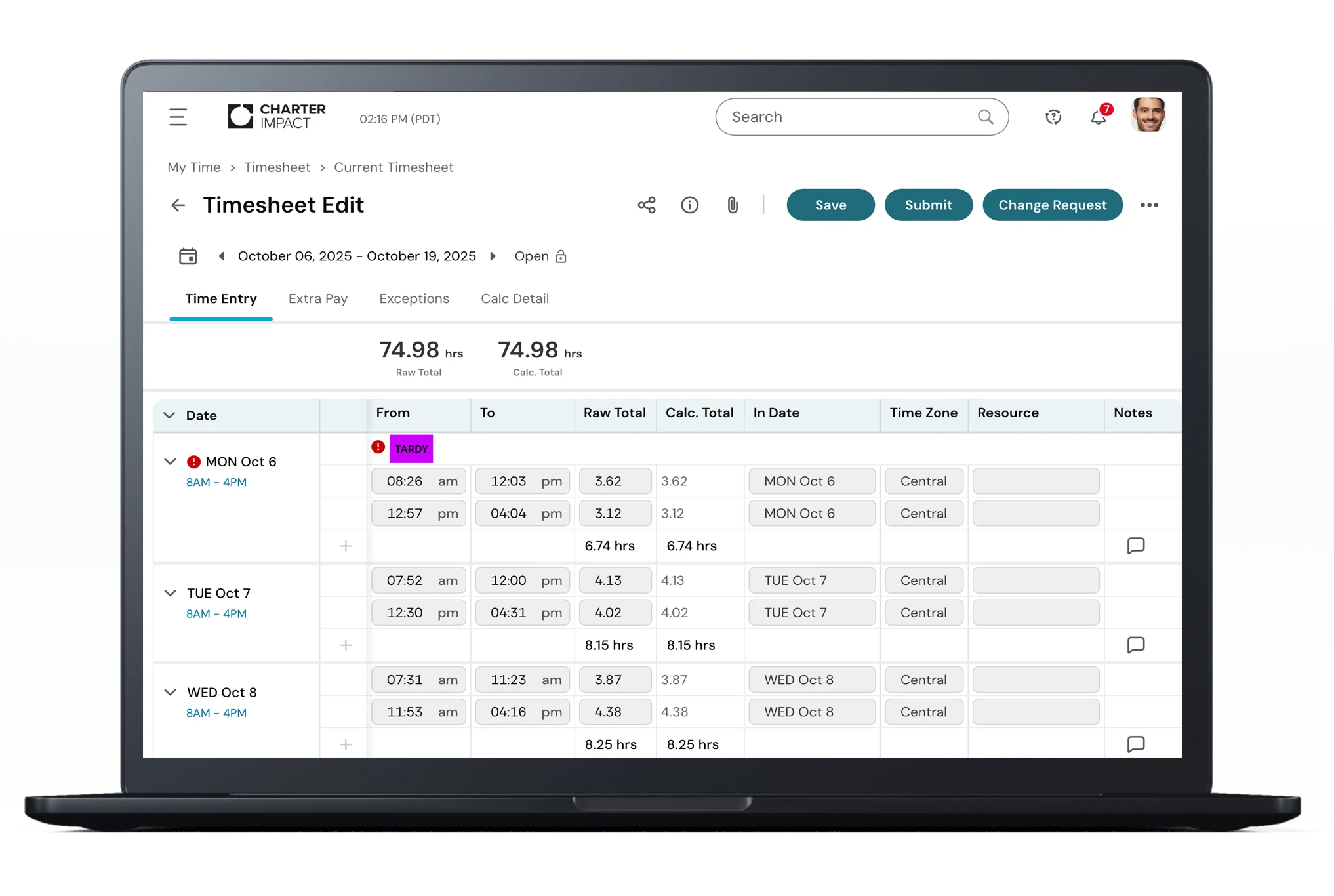This screenshot has height=896, width=1334.
Task: Click the share icon
Action: 647,205
